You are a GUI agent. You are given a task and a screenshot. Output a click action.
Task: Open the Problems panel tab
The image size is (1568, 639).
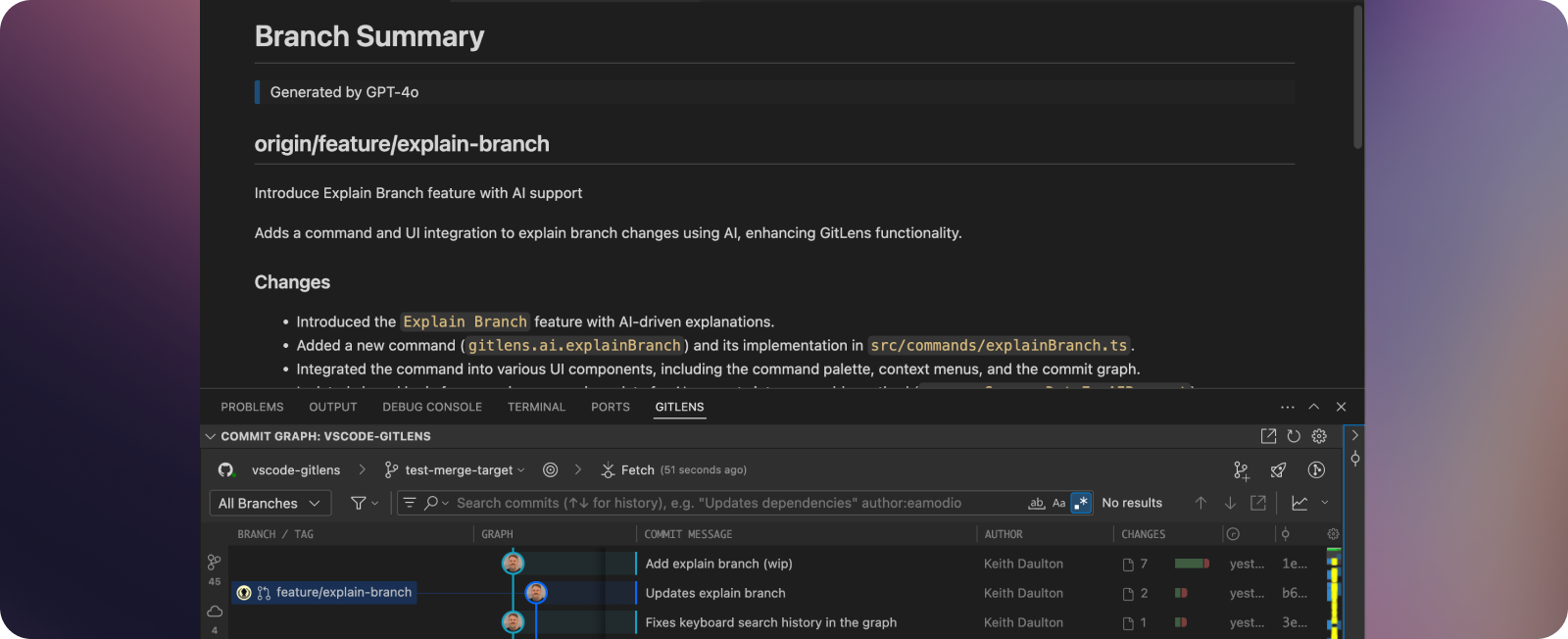[x=252, y=407]
